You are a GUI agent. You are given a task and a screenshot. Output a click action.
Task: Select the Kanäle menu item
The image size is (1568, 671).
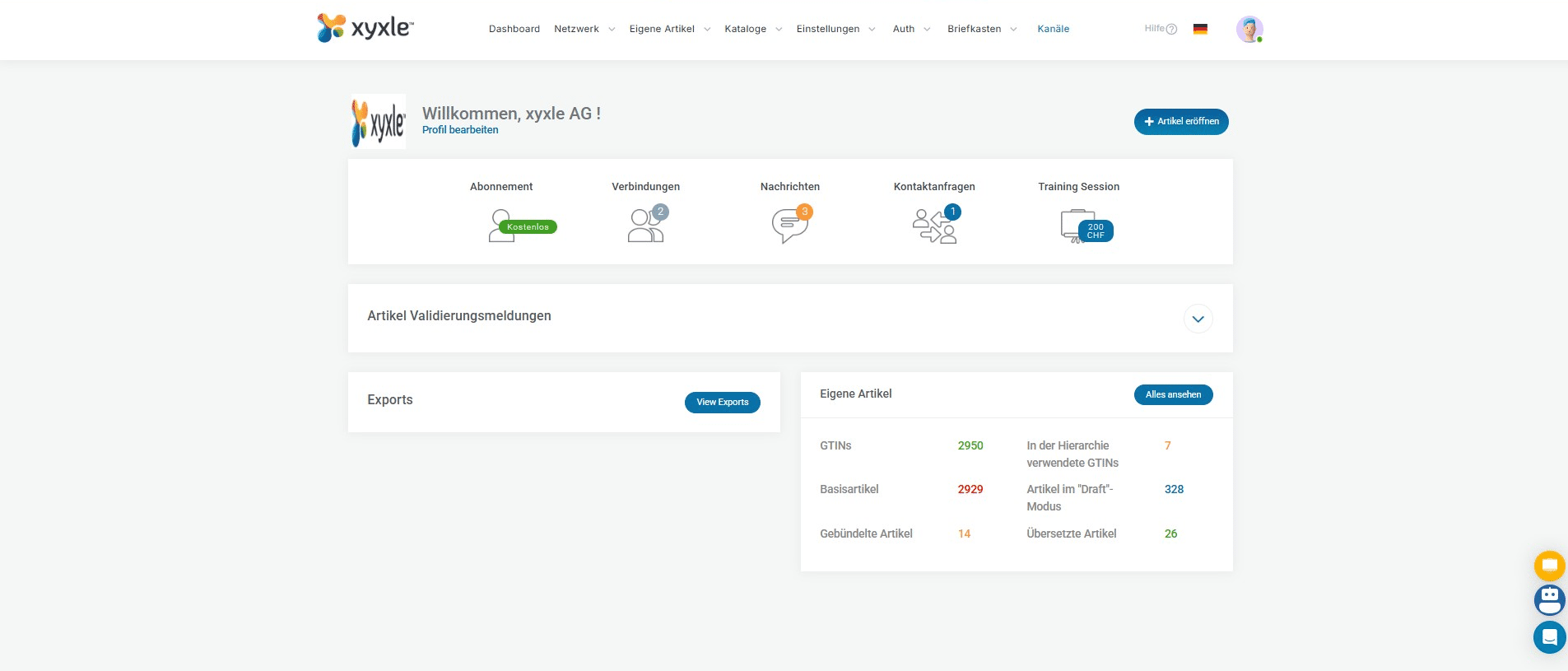tap(1053, 29)
